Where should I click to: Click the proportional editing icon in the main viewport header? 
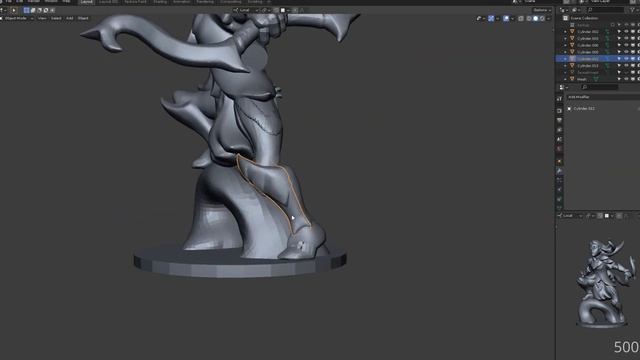pyautogui.click(x=295, y=10)
